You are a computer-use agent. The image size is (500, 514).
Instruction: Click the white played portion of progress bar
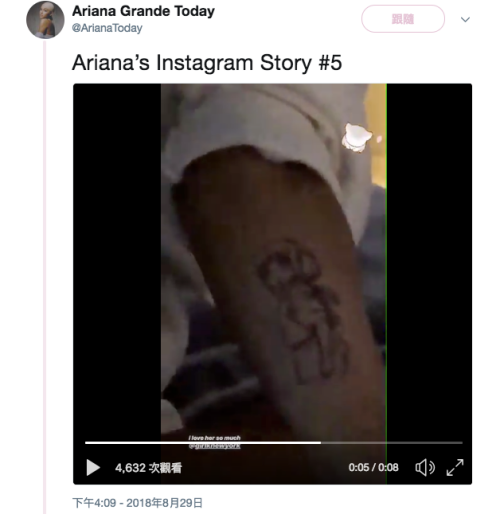pos(203,443)
